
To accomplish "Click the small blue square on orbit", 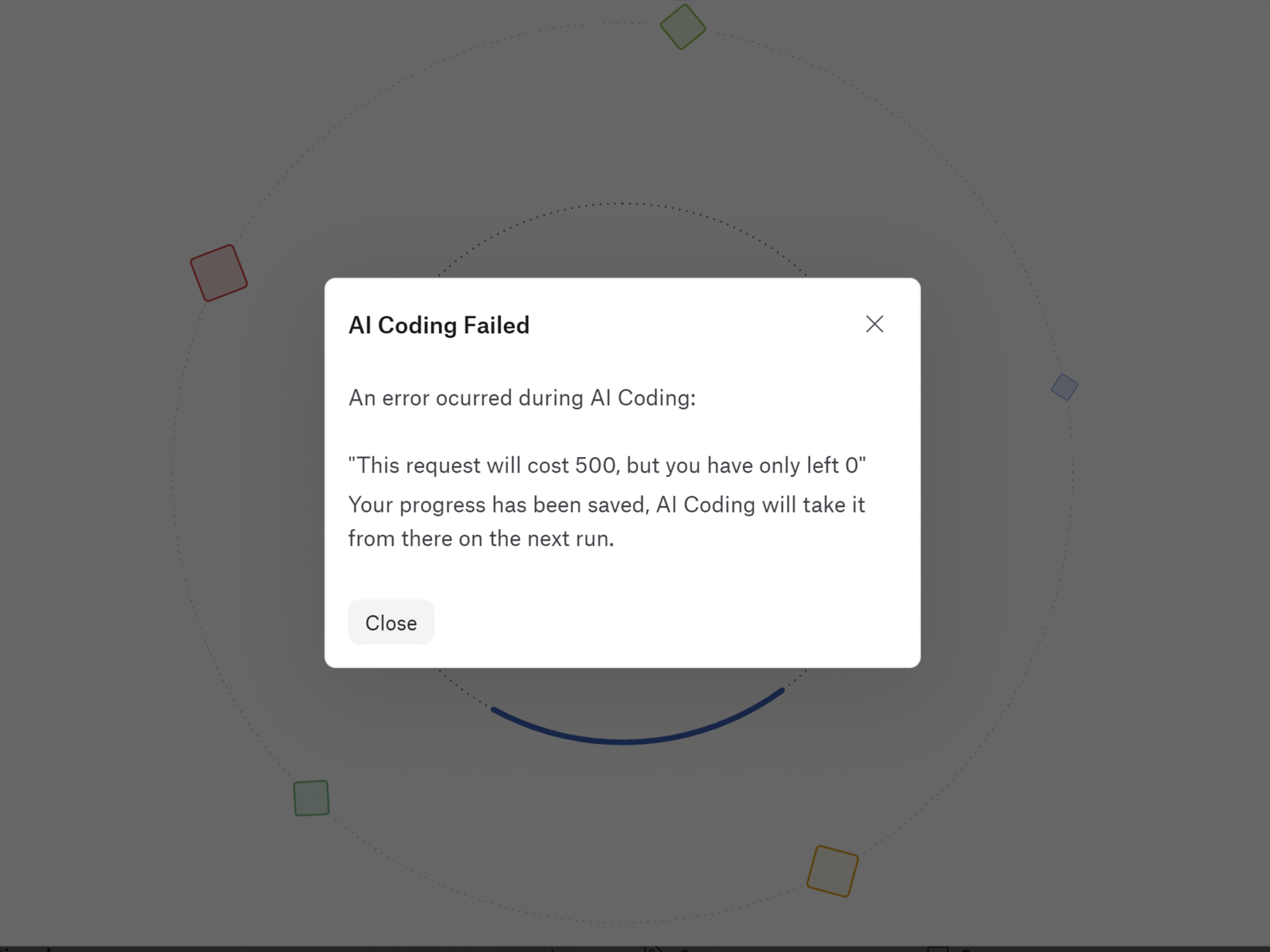I will (1064, 387).
